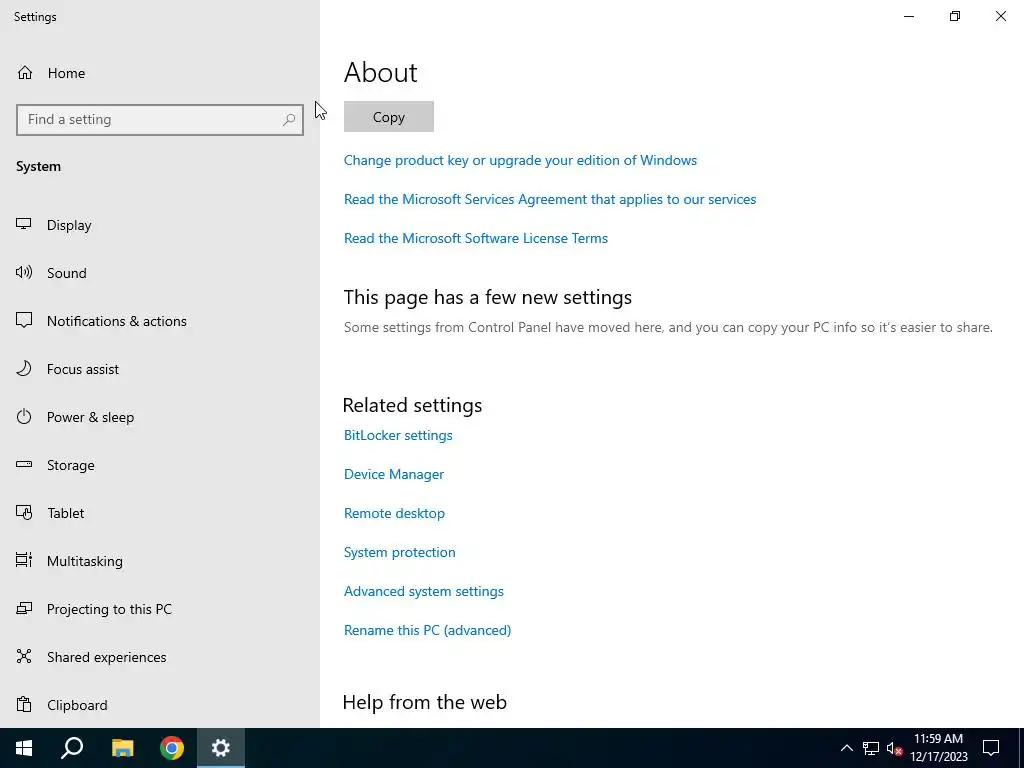Click the Display monitor icon

tap(24, 224)
